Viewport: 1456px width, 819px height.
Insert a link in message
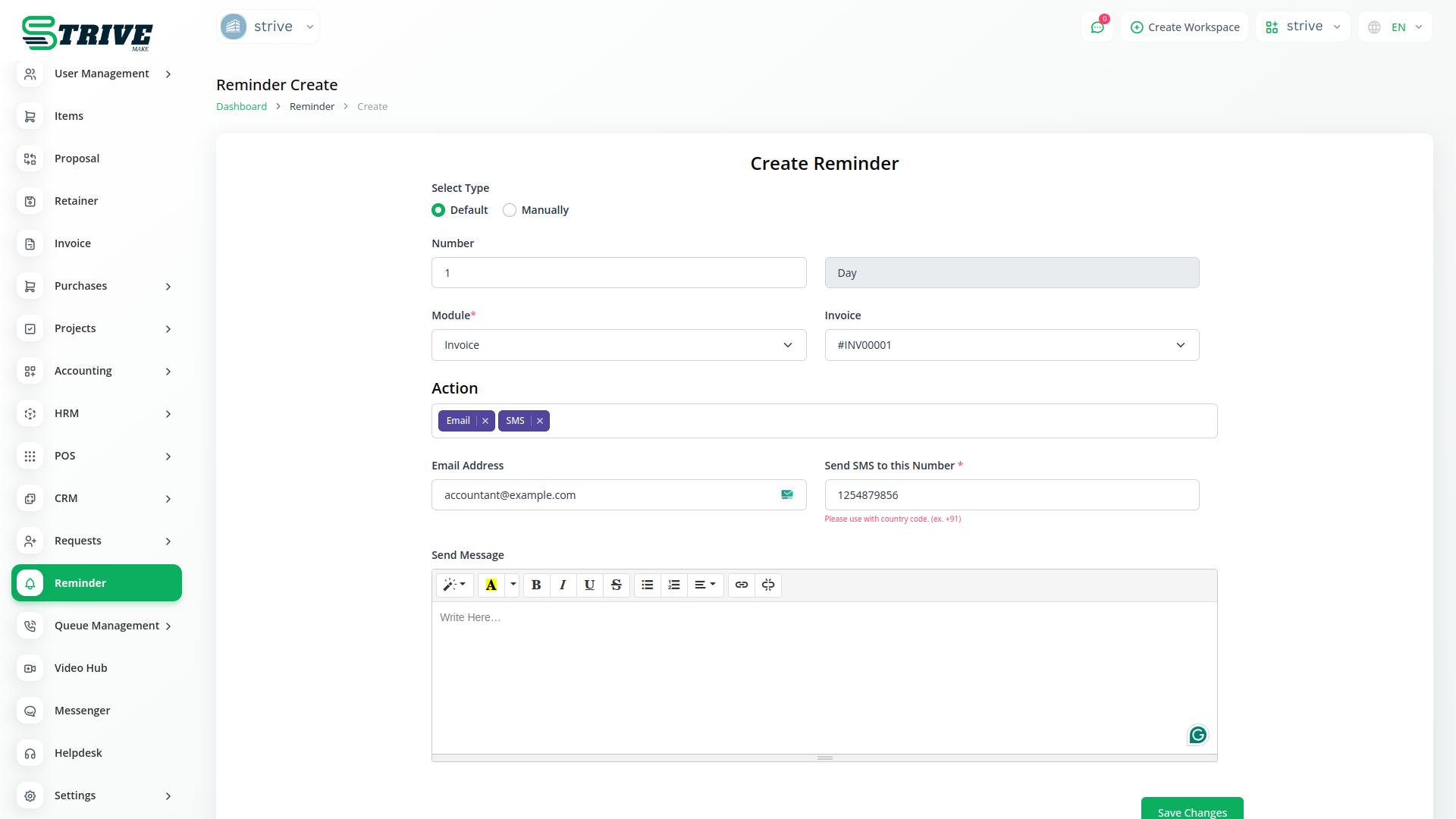pos(741,585)
